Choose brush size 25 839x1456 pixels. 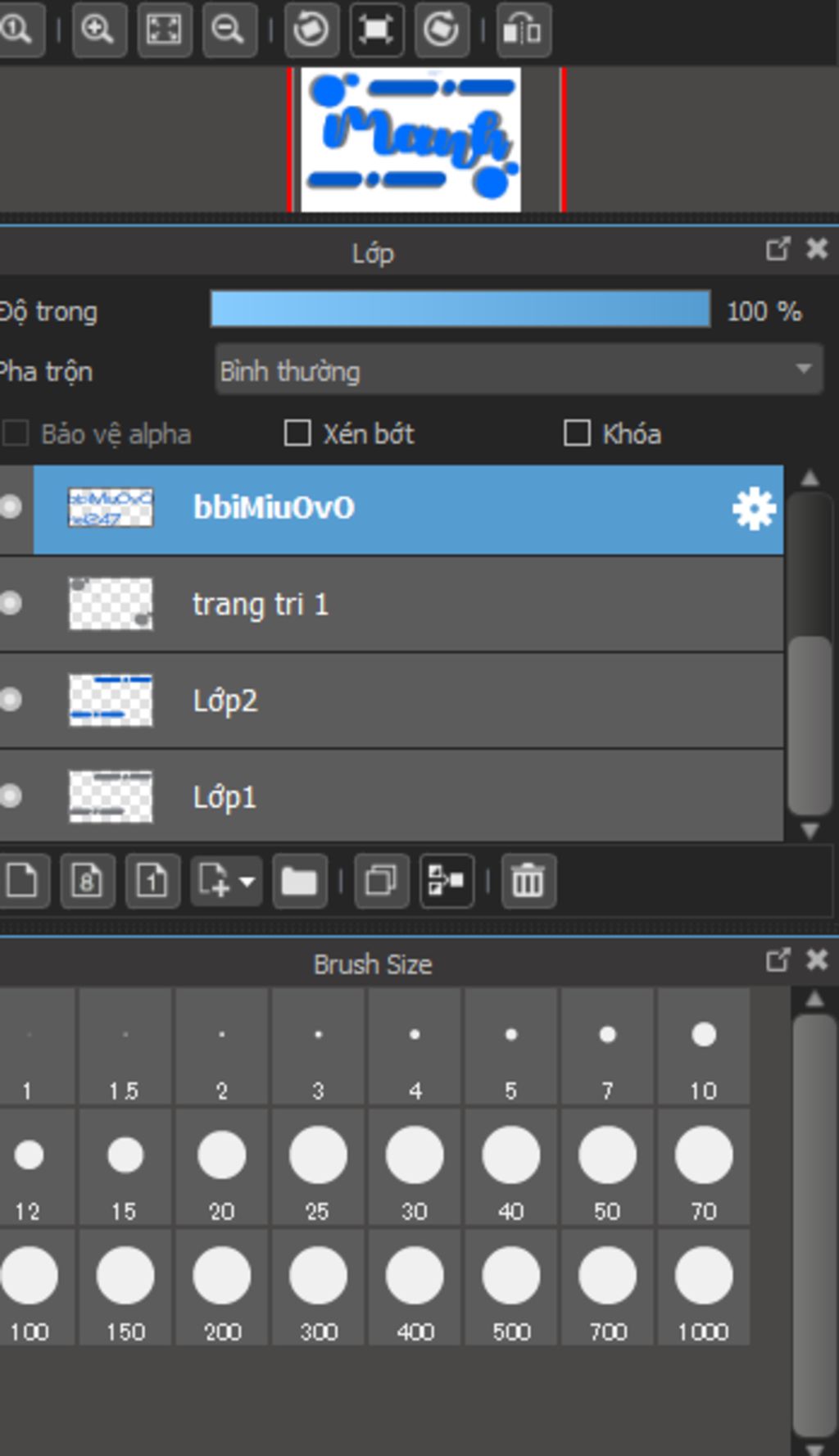point(318,1166)
